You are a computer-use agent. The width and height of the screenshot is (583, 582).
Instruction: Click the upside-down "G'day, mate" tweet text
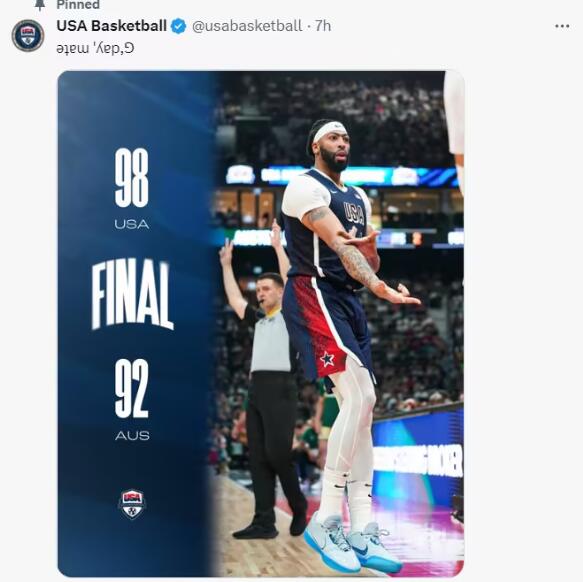point(95,48)
